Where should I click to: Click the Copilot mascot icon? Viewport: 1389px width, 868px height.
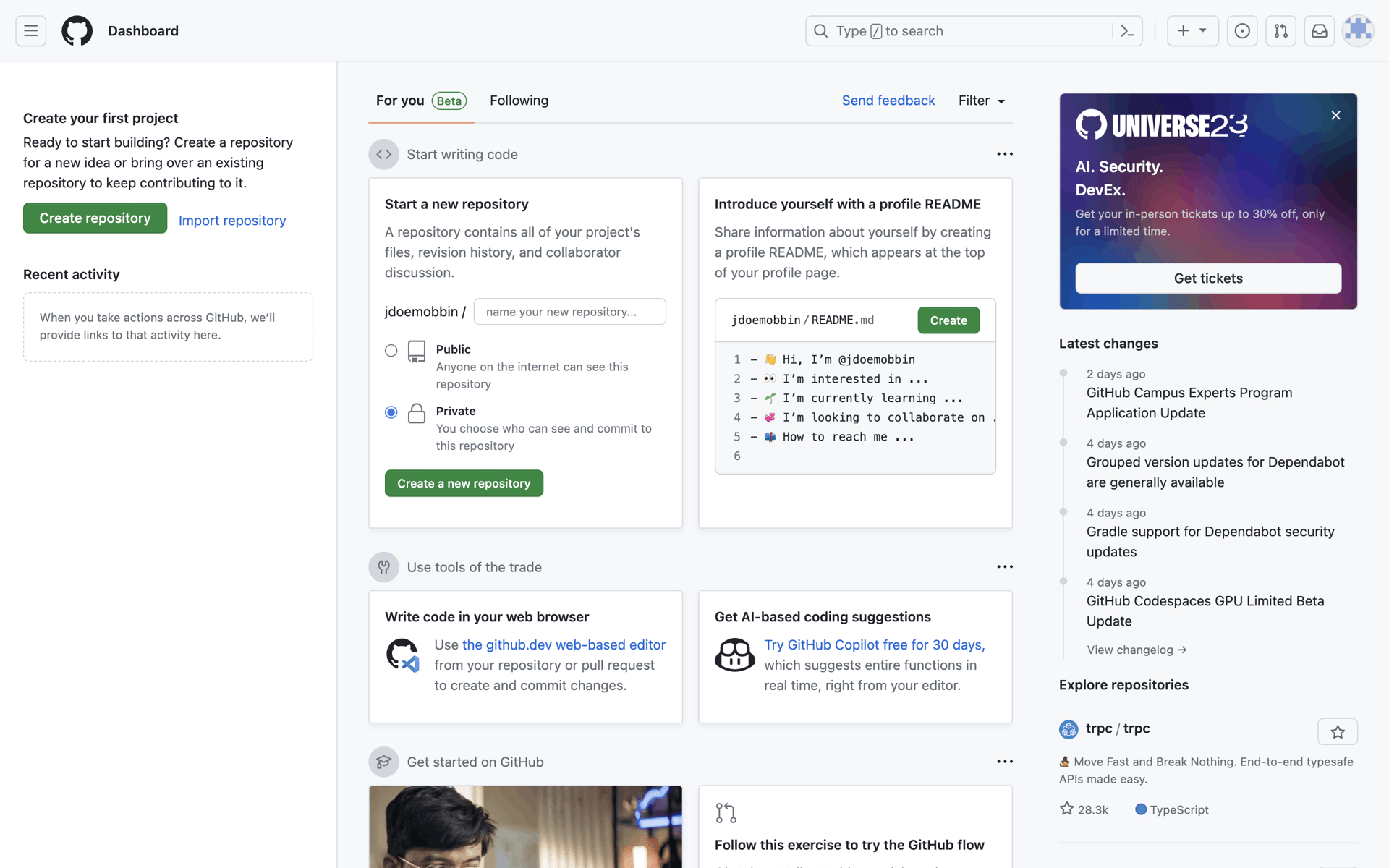[735, 655]
